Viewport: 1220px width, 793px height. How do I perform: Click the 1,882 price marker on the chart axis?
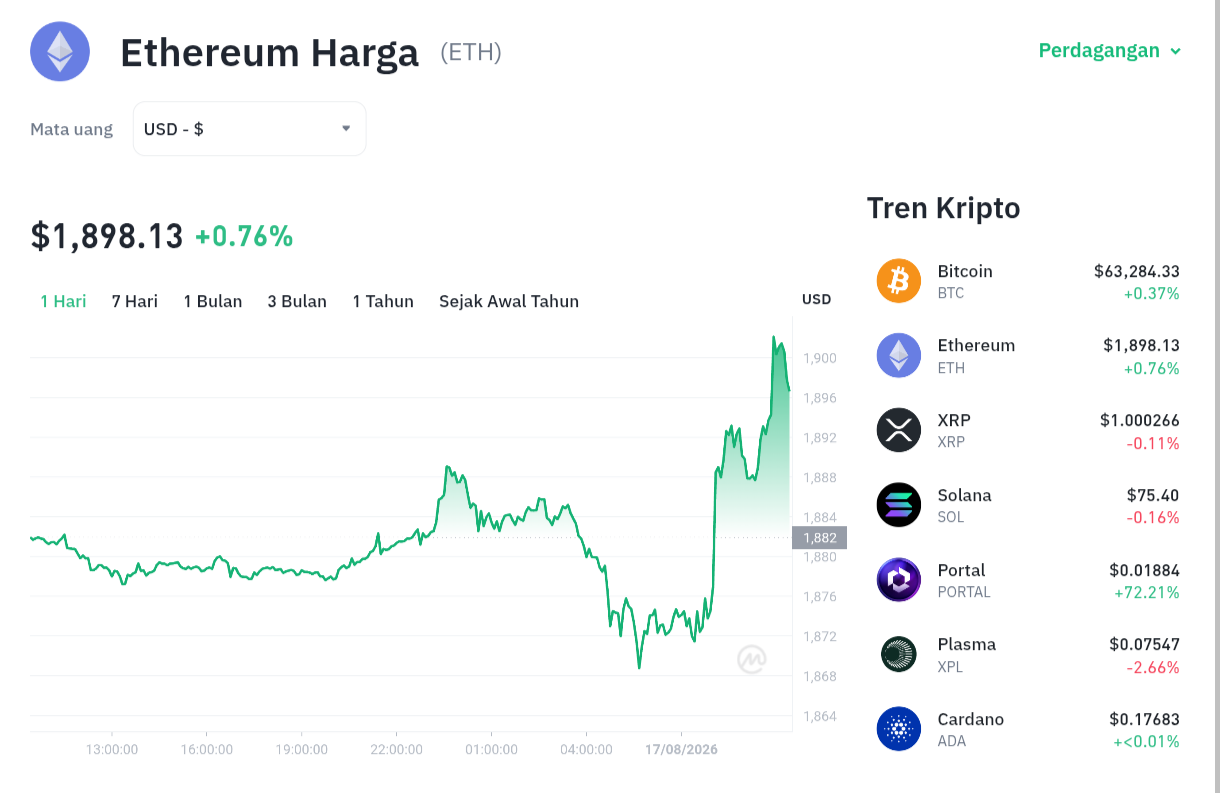coord(819,538)
